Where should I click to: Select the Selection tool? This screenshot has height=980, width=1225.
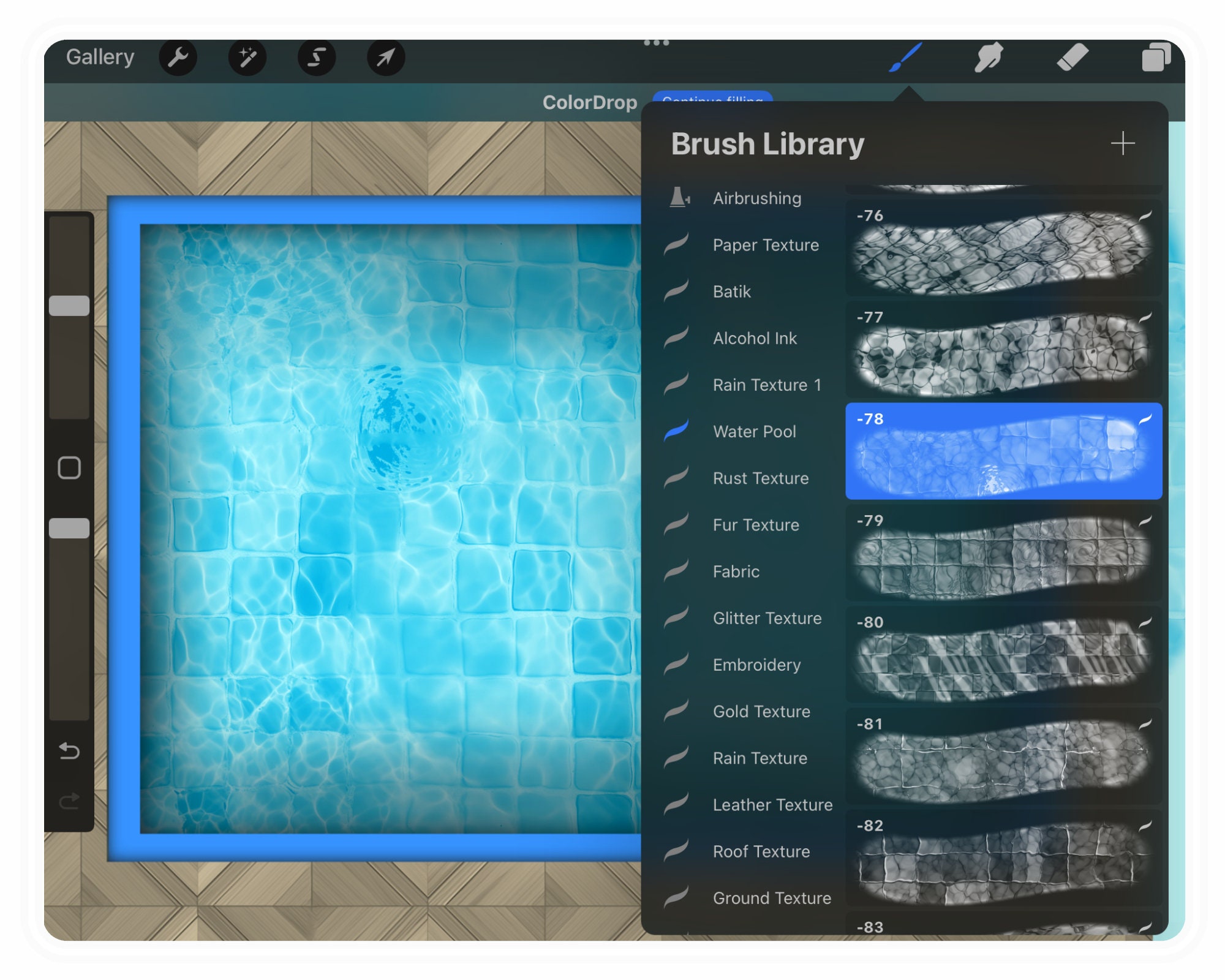317,57
